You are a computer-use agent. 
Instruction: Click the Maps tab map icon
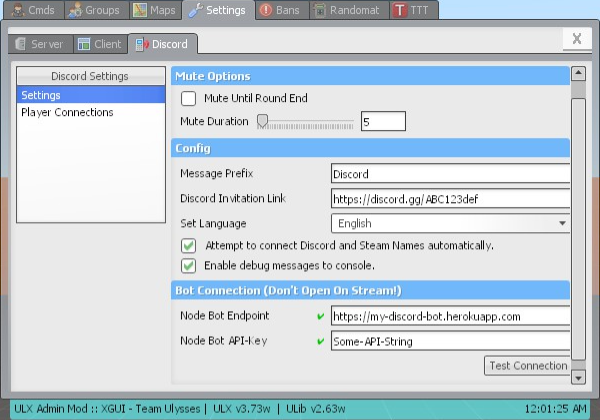(x=140, y=10)
